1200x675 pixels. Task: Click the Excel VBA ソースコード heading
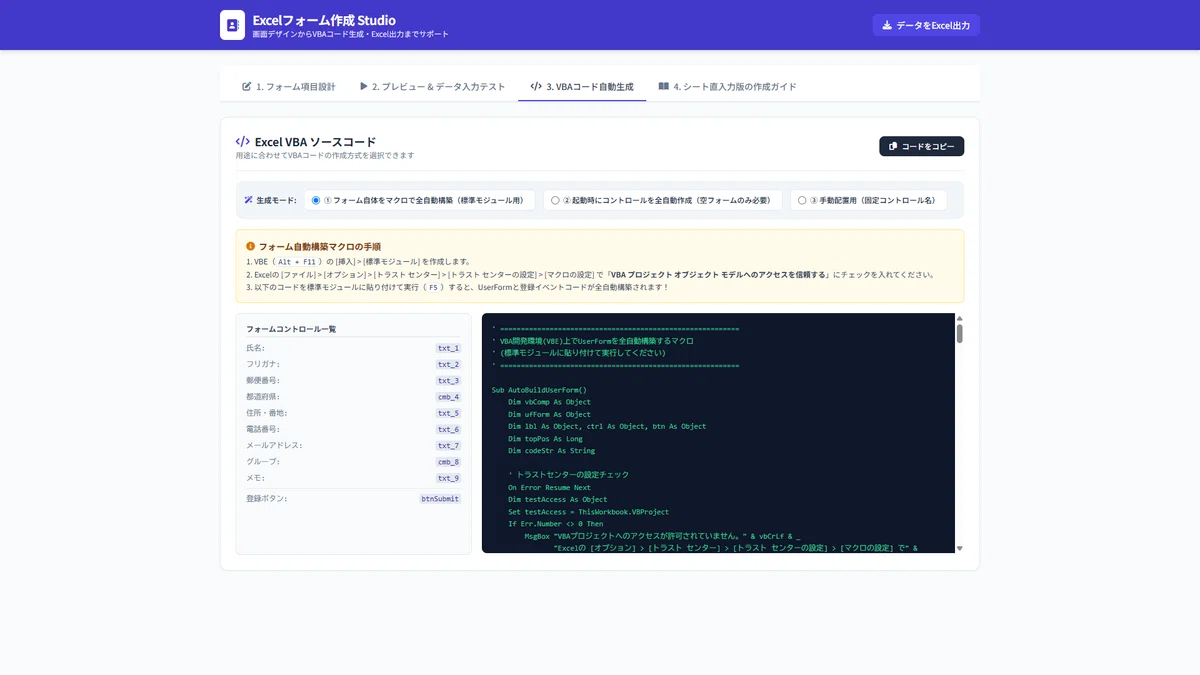pos(315,142)
